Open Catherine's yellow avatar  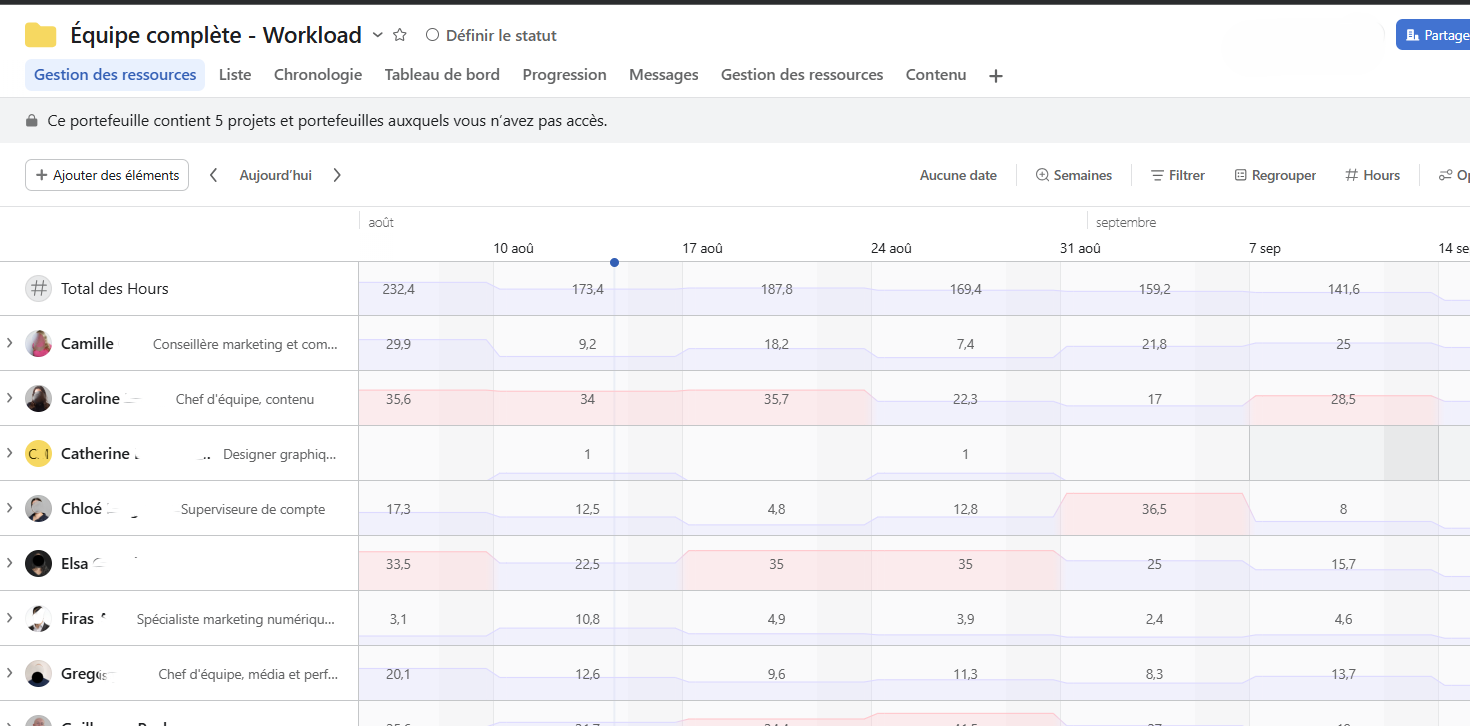click(38, 454)
